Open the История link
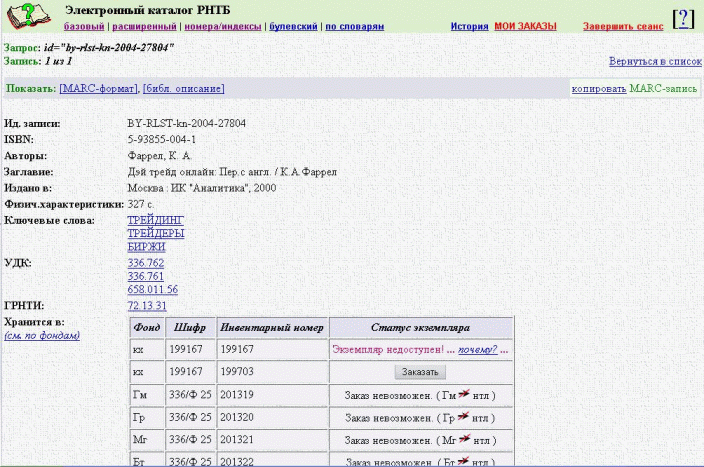This screenshot has height=467, width=704. click(469, 26)
